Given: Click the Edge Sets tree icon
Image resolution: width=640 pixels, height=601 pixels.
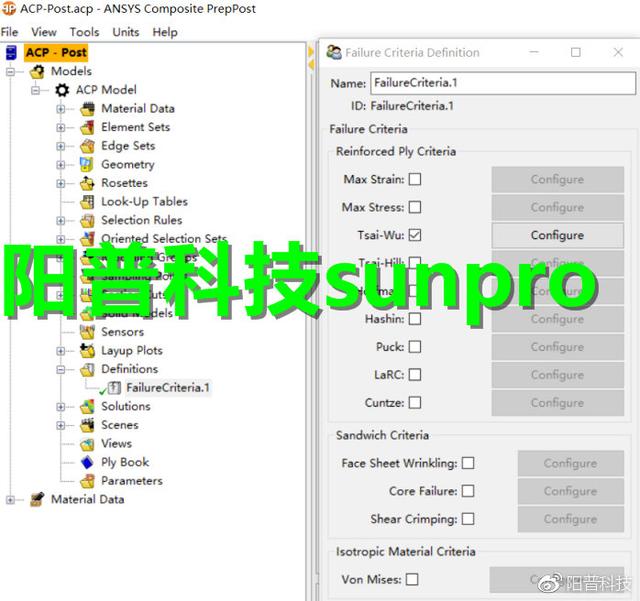Looking at the screenshot, I should (x=87, y=146).
